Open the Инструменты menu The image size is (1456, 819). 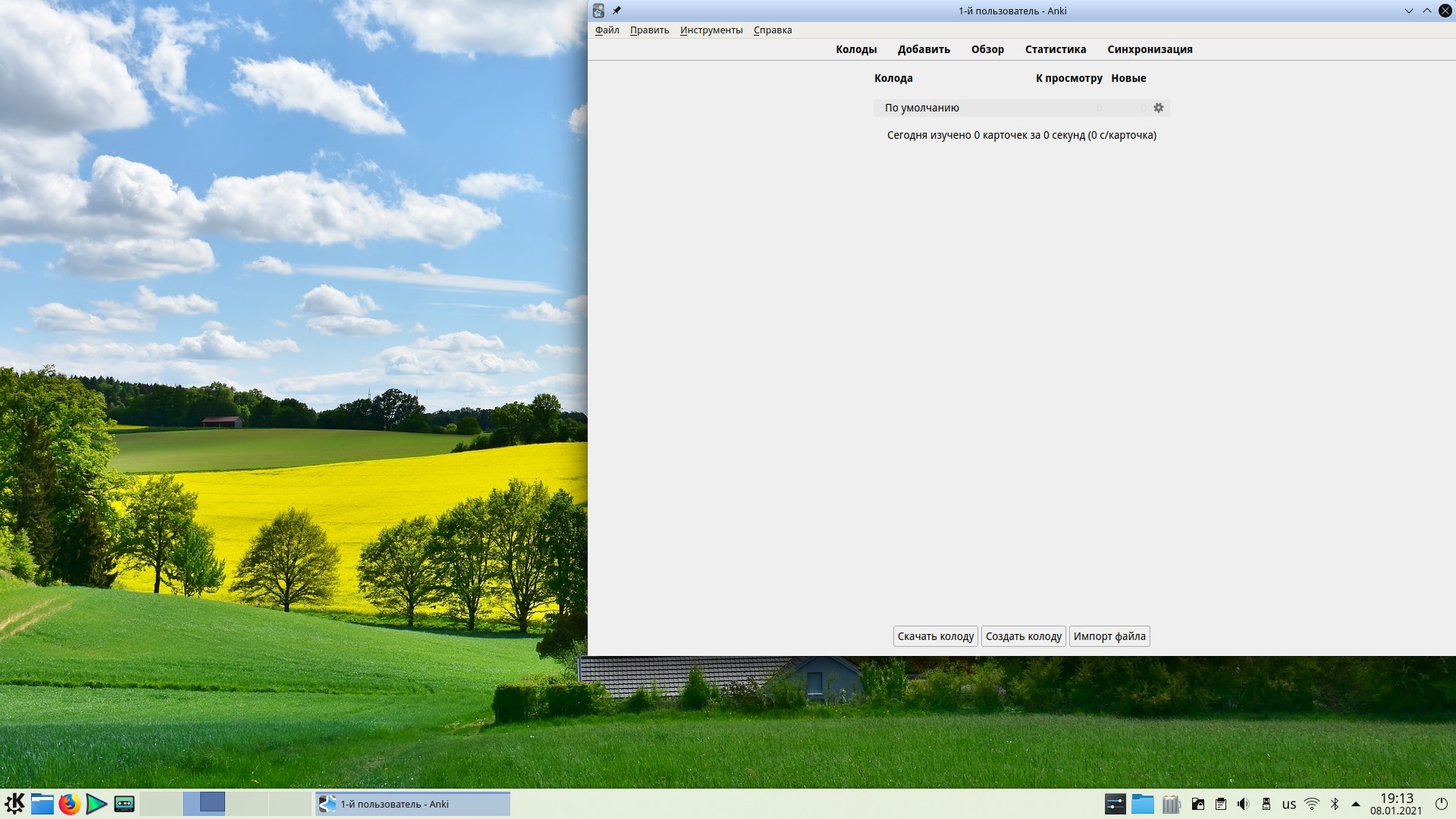click(x=711, y=30)
